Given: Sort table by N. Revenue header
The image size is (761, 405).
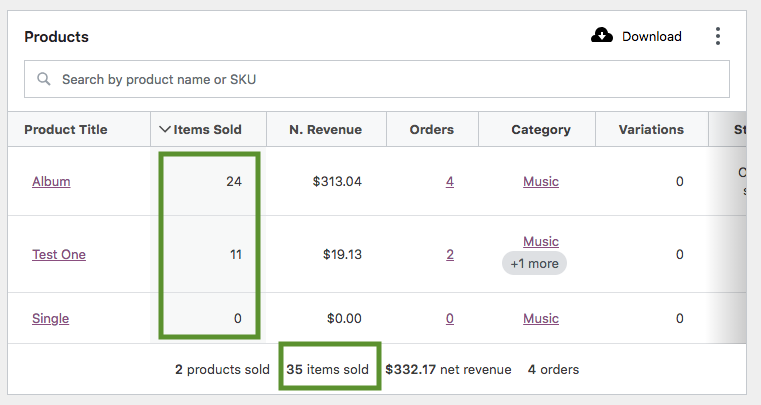Looking at the screenshot, I should pyautogui.click(x=326, y=130).
